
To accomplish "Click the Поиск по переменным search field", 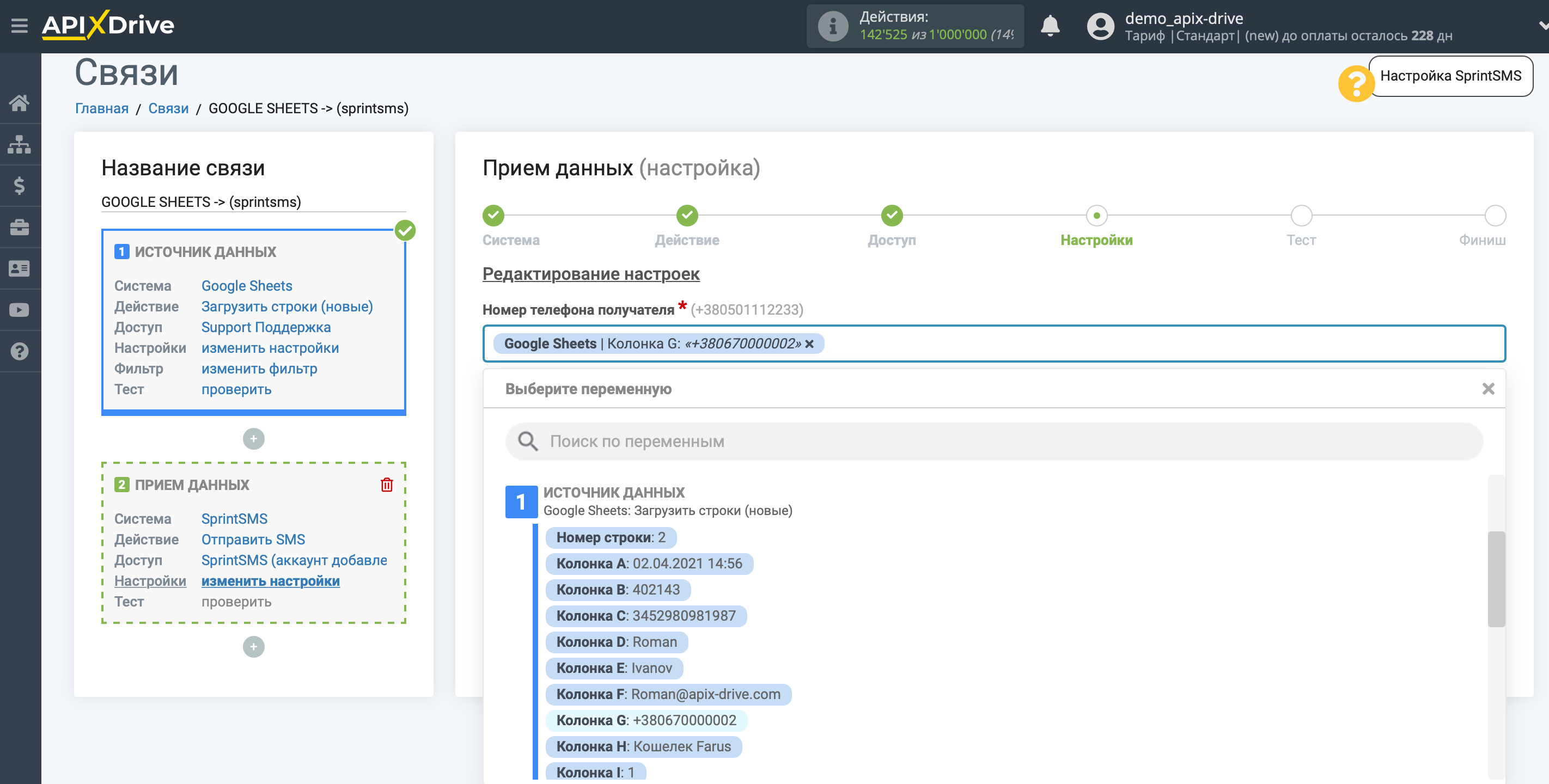I will pos(993,442).
